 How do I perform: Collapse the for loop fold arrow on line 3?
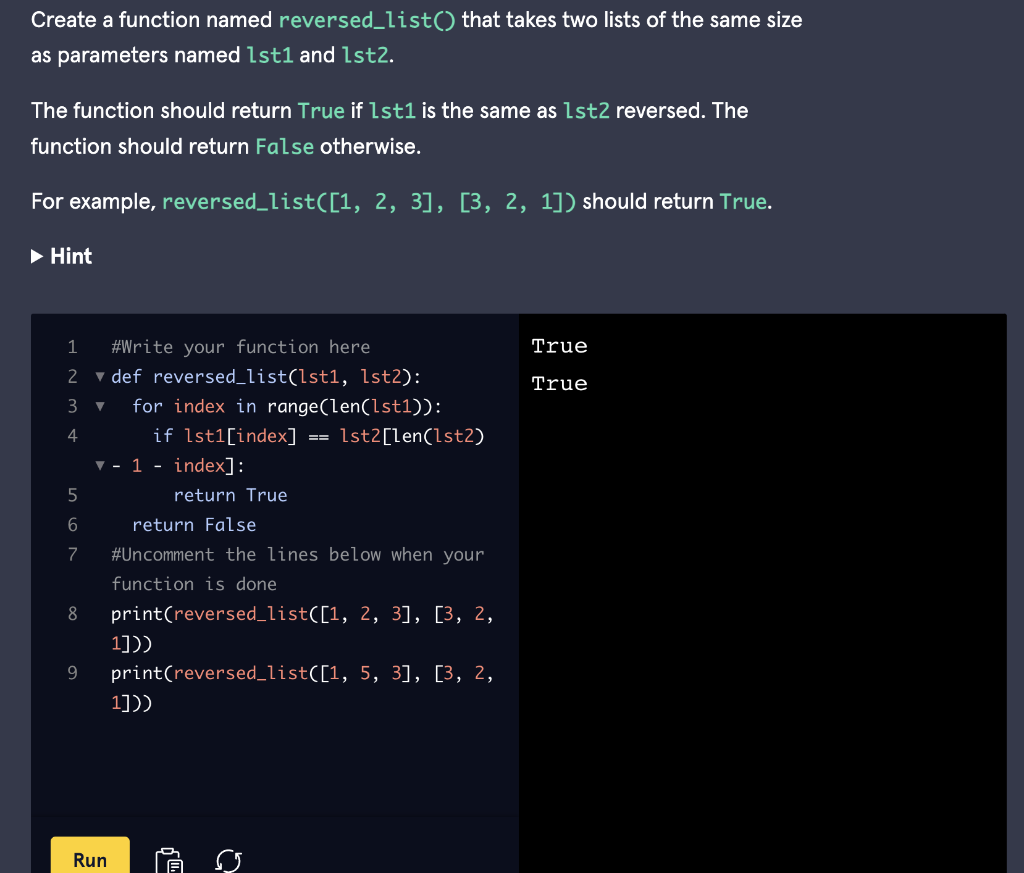click(x=100, y=406)
